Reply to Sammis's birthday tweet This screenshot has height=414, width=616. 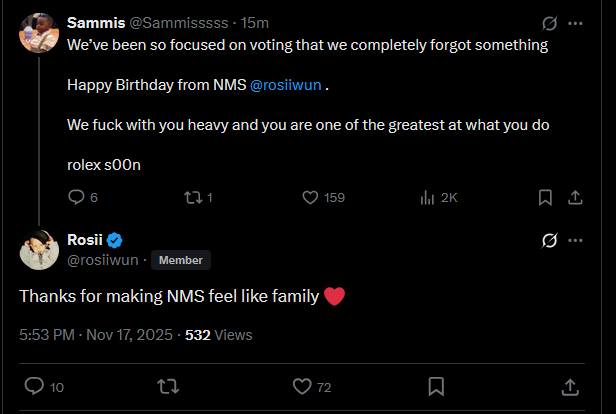click(76, 197)
